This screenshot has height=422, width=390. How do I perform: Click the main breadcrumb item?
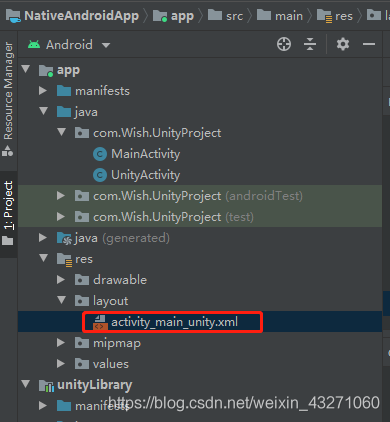tap(280, 16)
